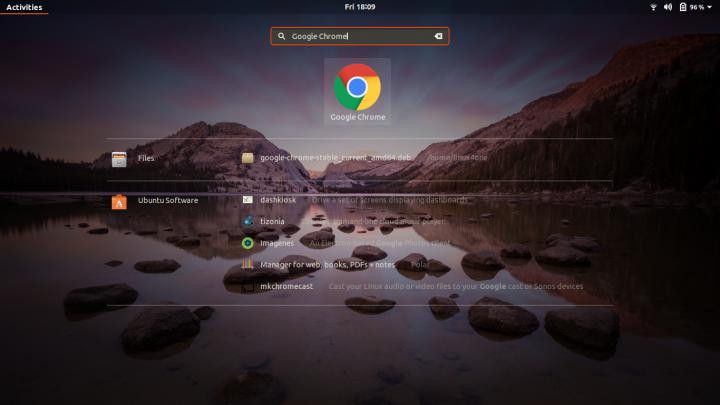The height and width of the screenshot is (405, 720).
Task: Click the magnifier icon in search box
Action: coord(282,36)
